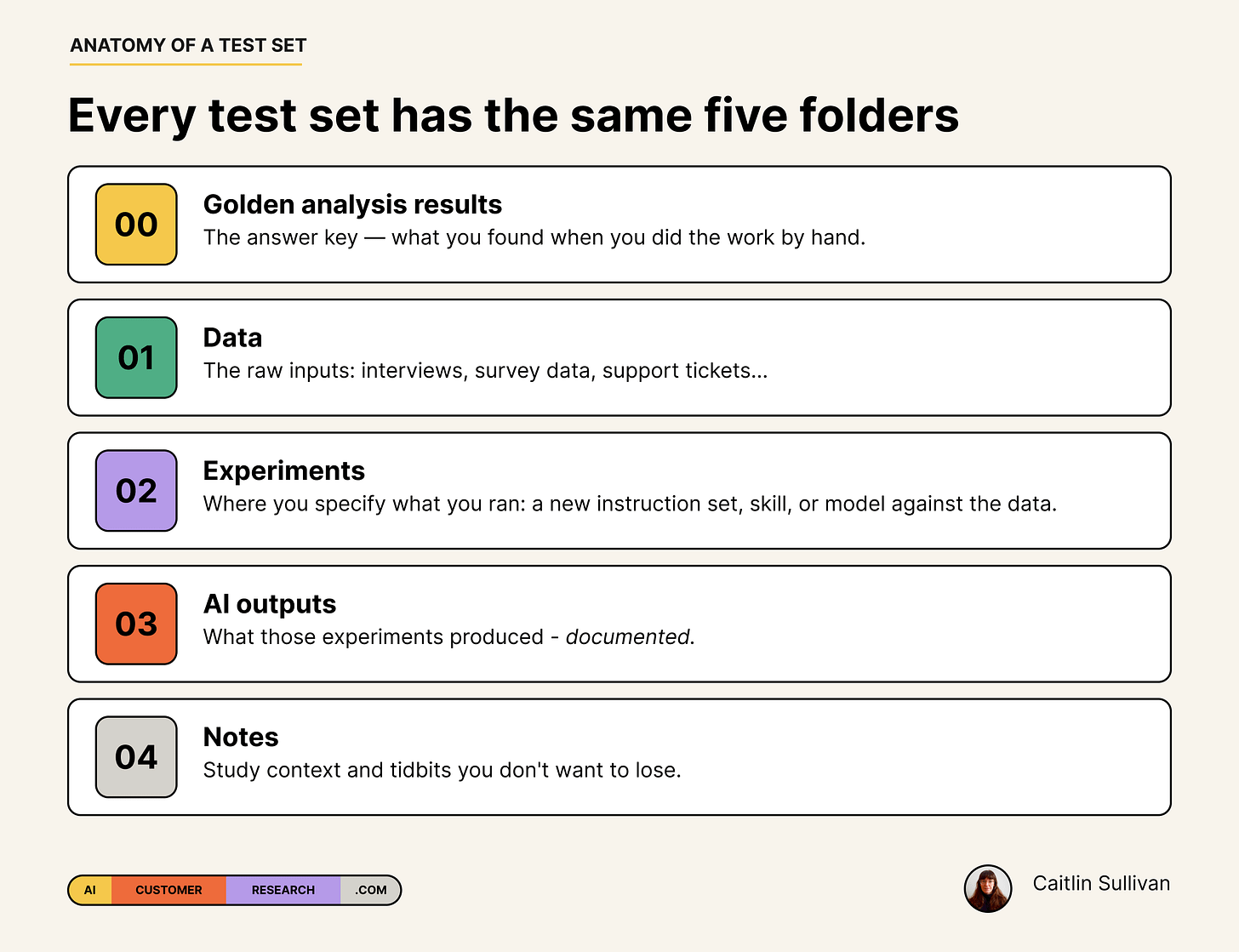Open the AI outputs title
The width and height of the screenshot is (1239, 952).
(270, 604)
